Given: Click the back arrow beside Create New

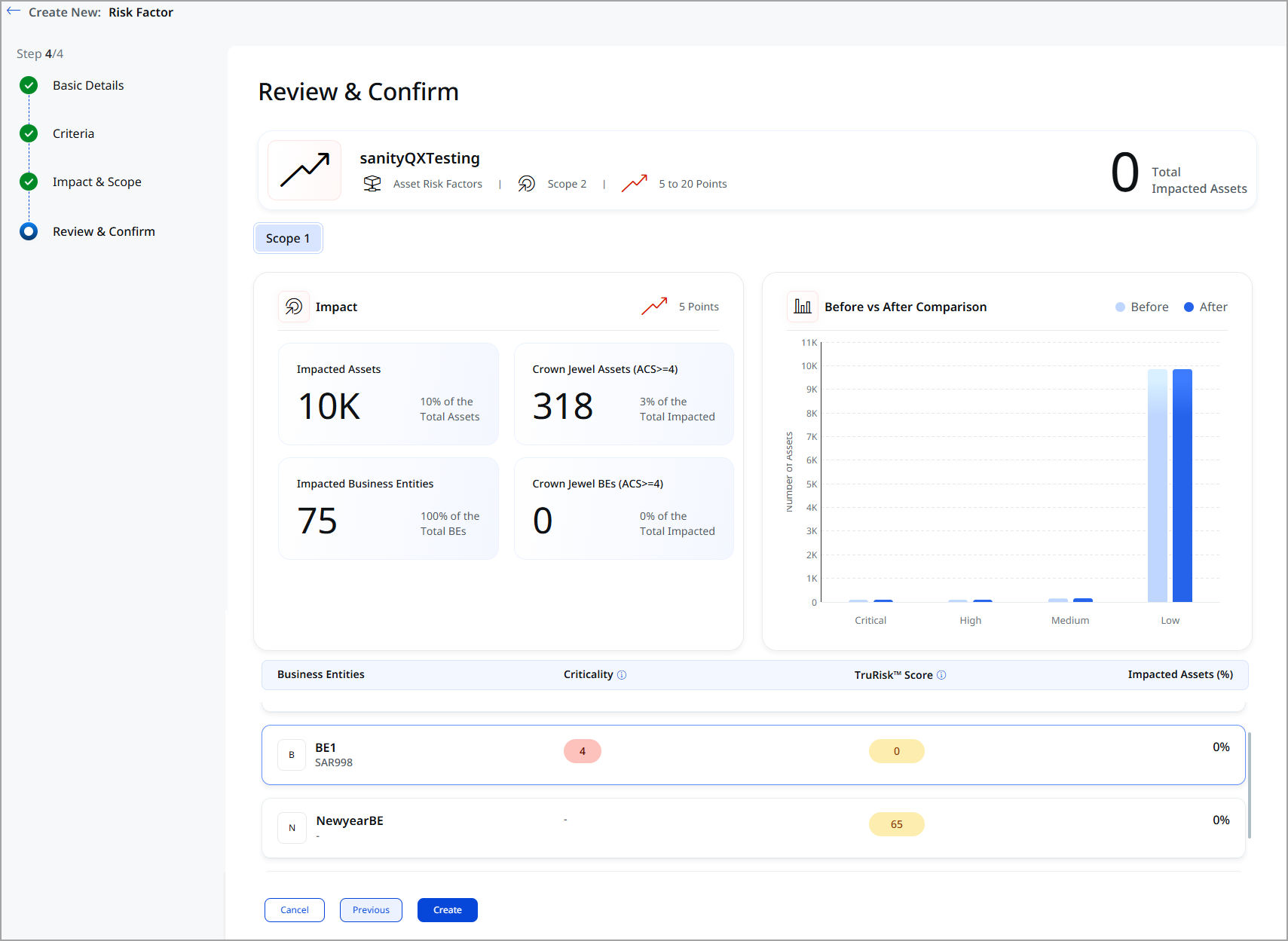Looking at the screenshot, I should tap(14, 12).
